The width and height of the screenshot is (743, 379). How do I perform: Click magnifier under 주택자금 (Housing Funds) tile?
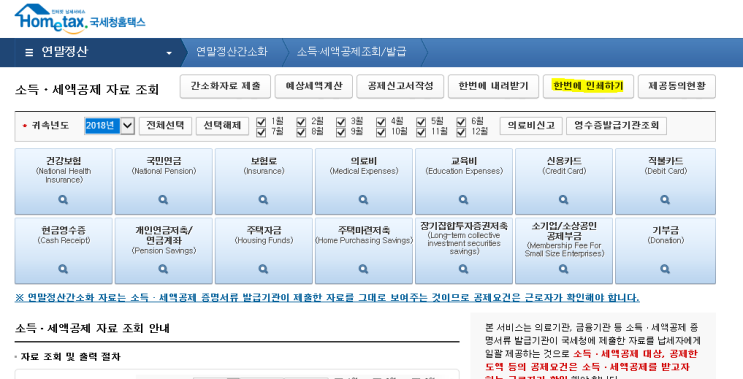tap(263, 269)
